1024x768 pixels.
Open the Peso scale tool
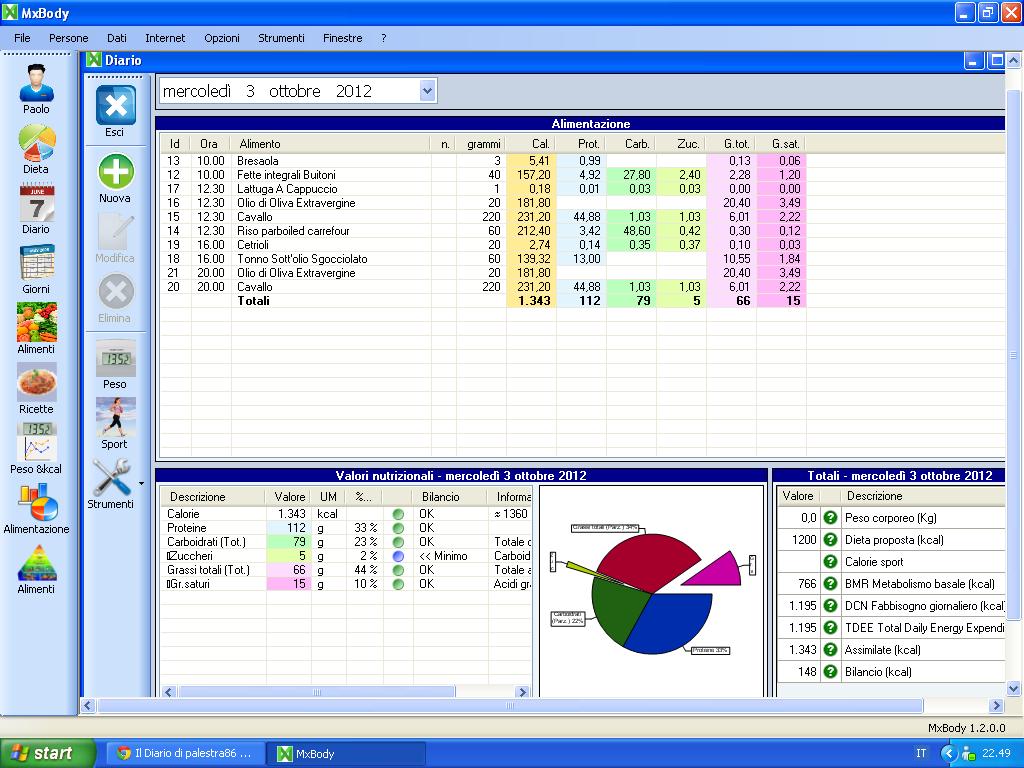115,358
